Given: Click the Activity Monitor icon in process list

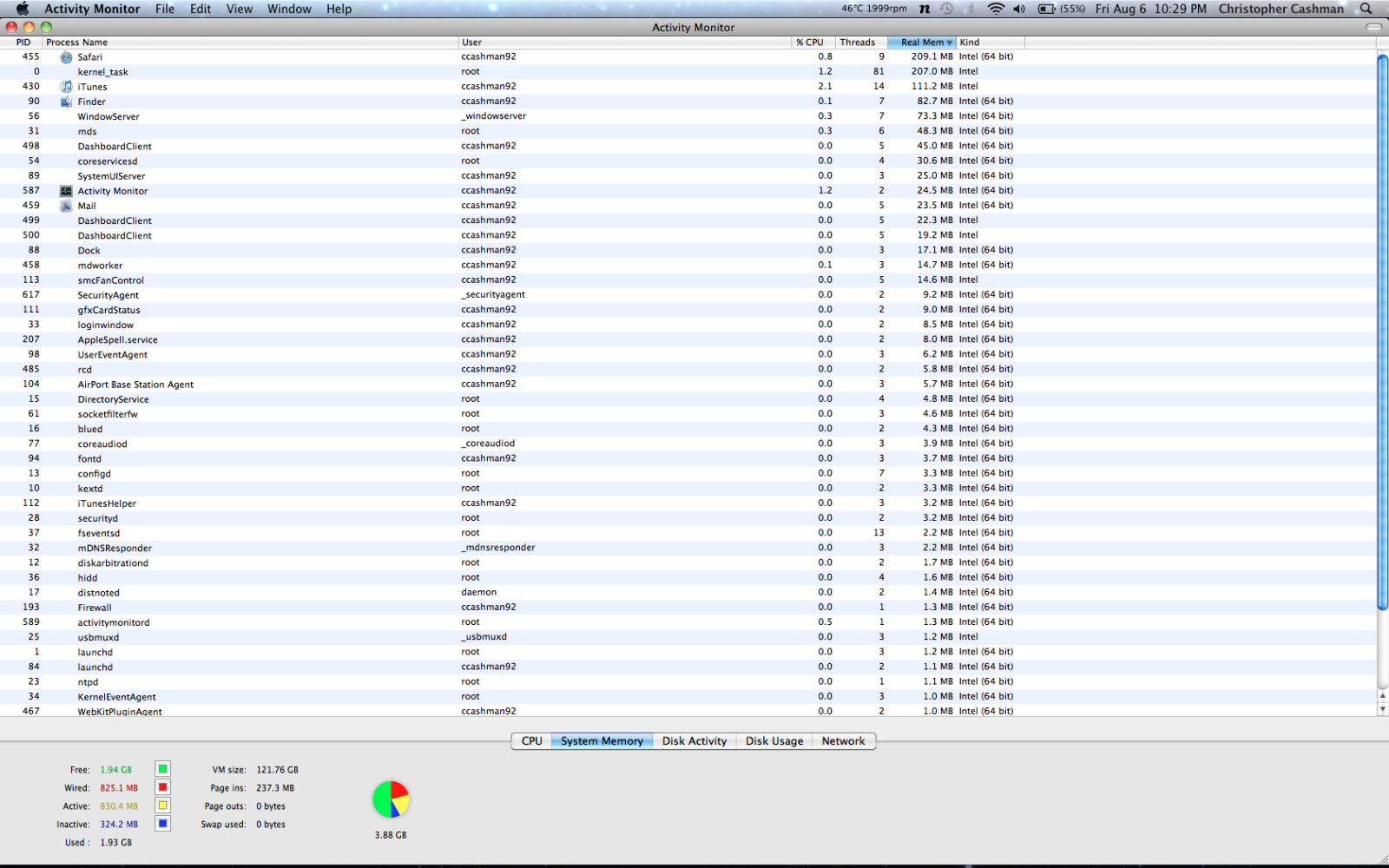Looking at the screenshot, I should tap(66, 191).
